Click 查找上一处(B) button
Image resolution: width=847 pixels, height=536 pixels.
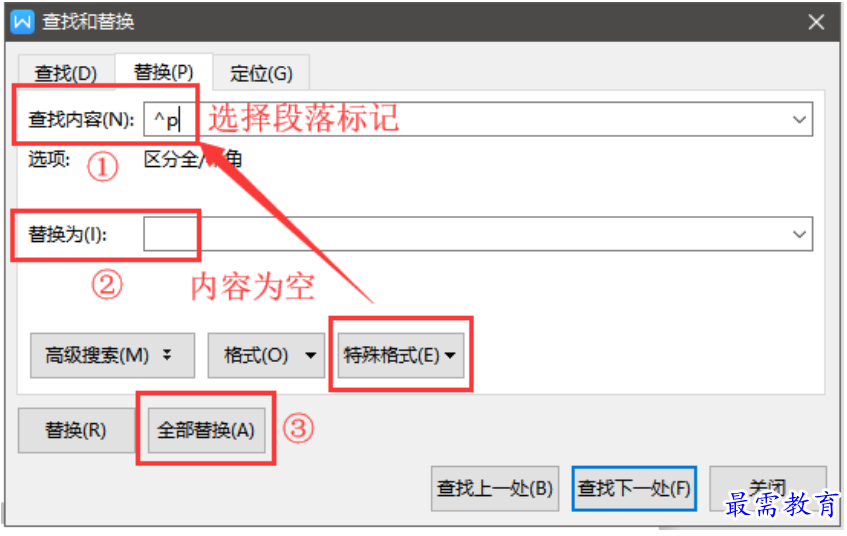[495, 488]
